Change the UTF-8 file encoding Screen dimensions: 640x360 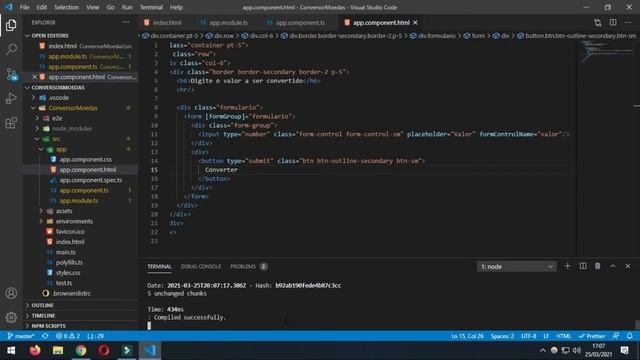529,336
